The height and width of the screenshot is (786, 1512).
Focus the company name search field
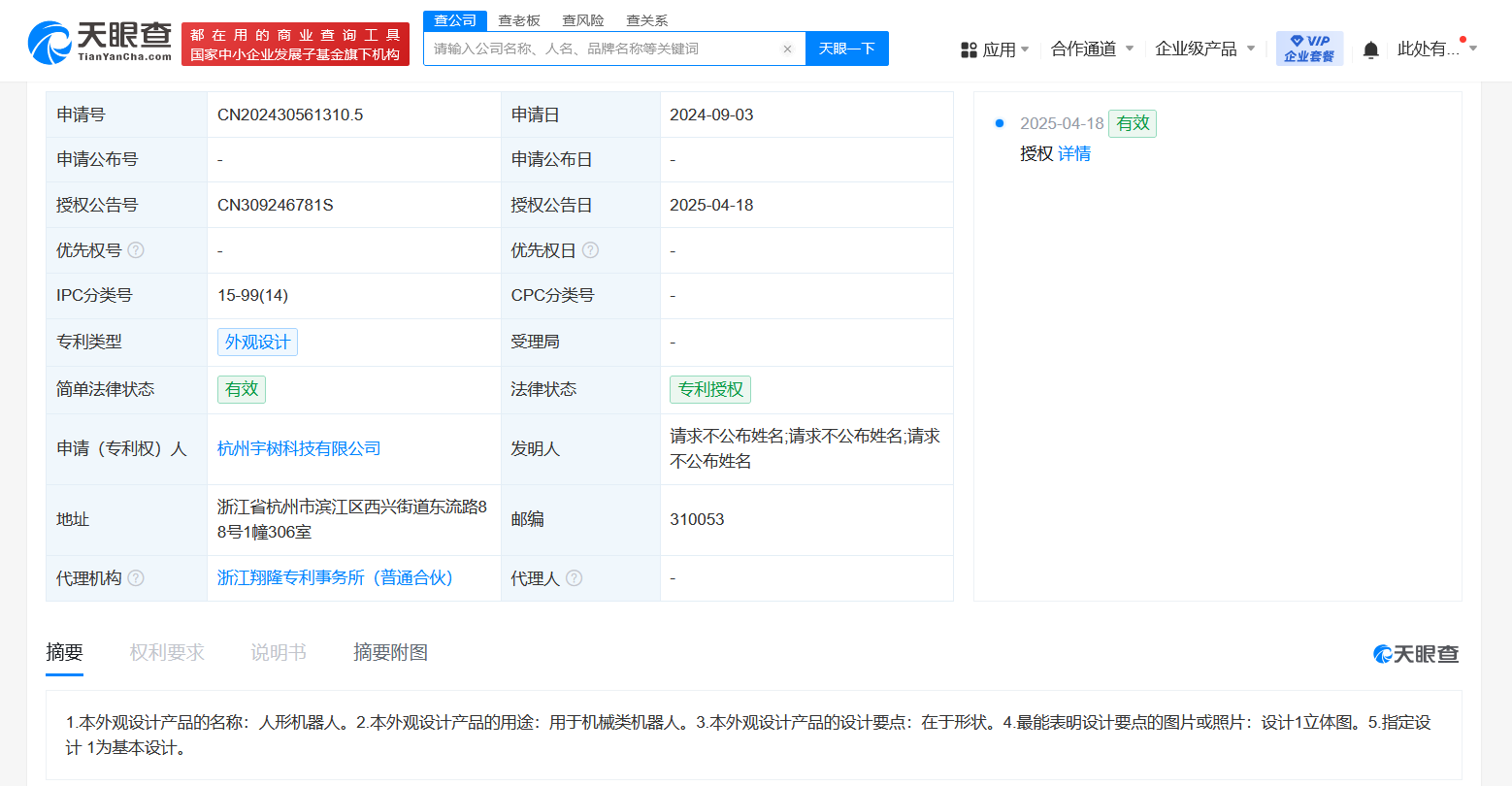click(602, 49)
